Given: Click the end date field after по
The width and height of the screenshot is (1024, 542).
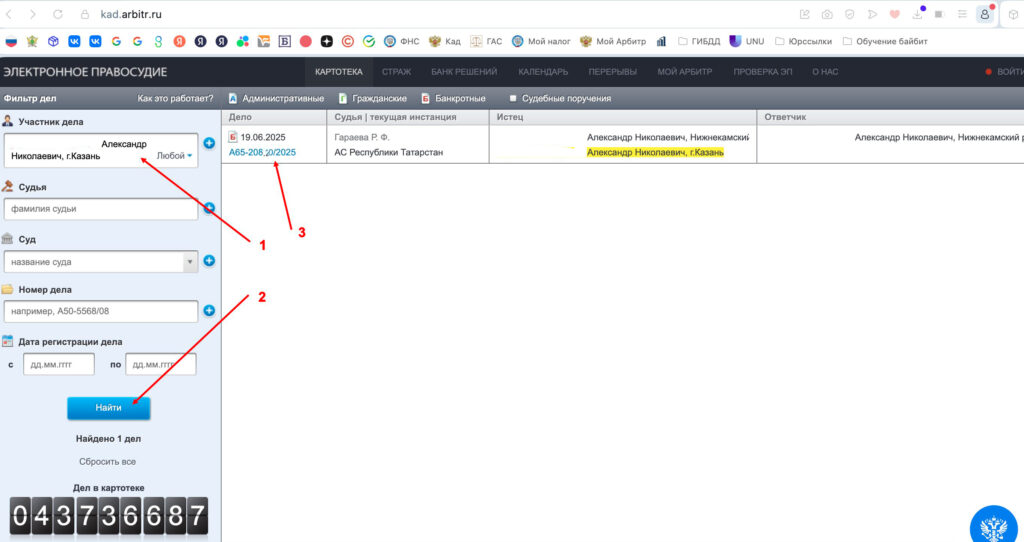Looking at the screenshot, I should point(161,364).
